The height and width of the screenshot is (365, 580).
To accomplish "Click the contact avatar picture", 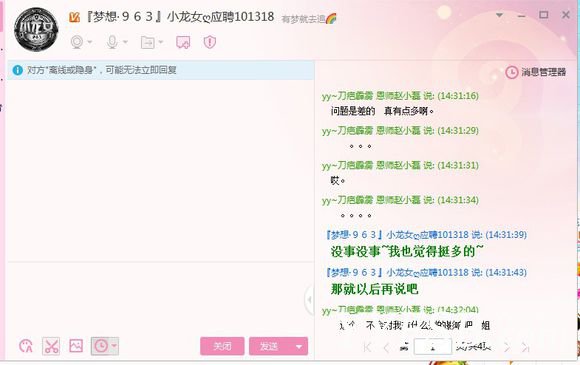I will click(x=36, y=29).
